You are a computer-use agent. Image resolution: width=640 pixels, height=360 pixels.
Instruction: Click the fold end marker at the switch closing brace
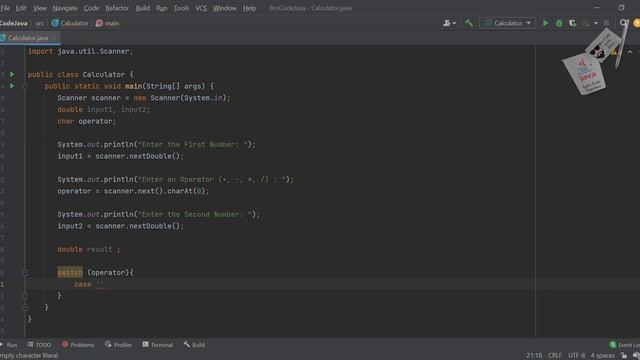(25, 296)
